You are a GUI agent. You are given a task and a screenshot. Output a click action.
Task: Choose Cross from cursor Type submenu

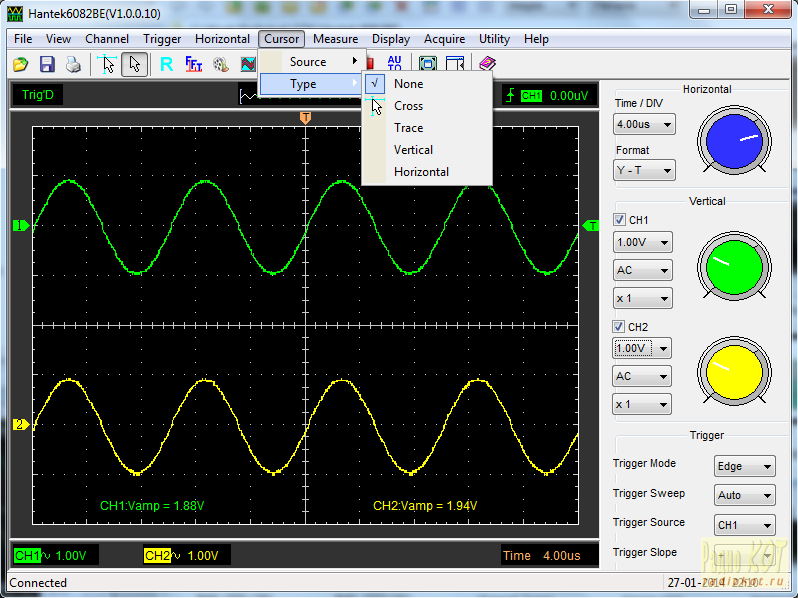point(408,106)
